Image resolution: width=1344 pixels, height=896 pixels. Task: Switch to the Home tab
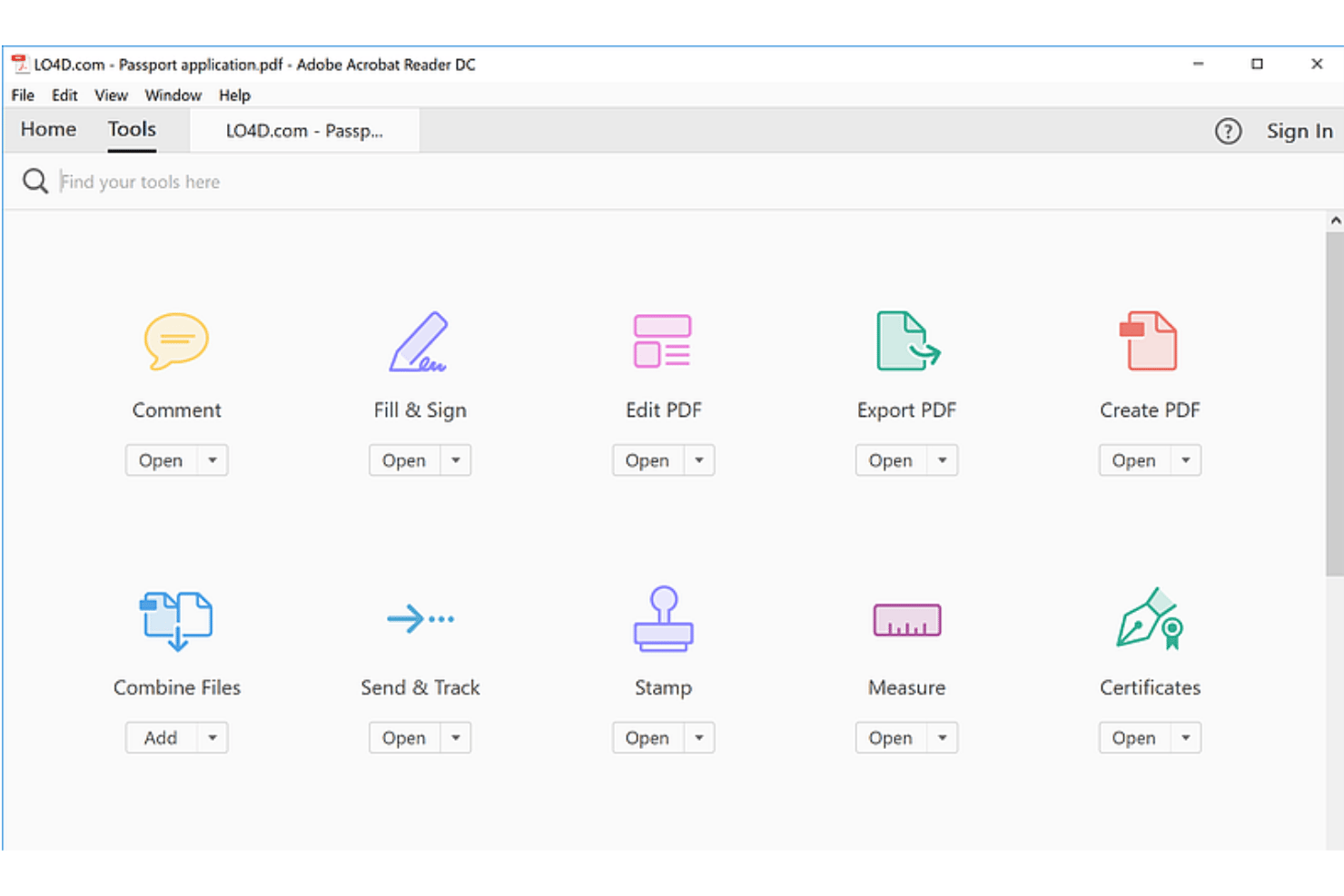[49, 130]
